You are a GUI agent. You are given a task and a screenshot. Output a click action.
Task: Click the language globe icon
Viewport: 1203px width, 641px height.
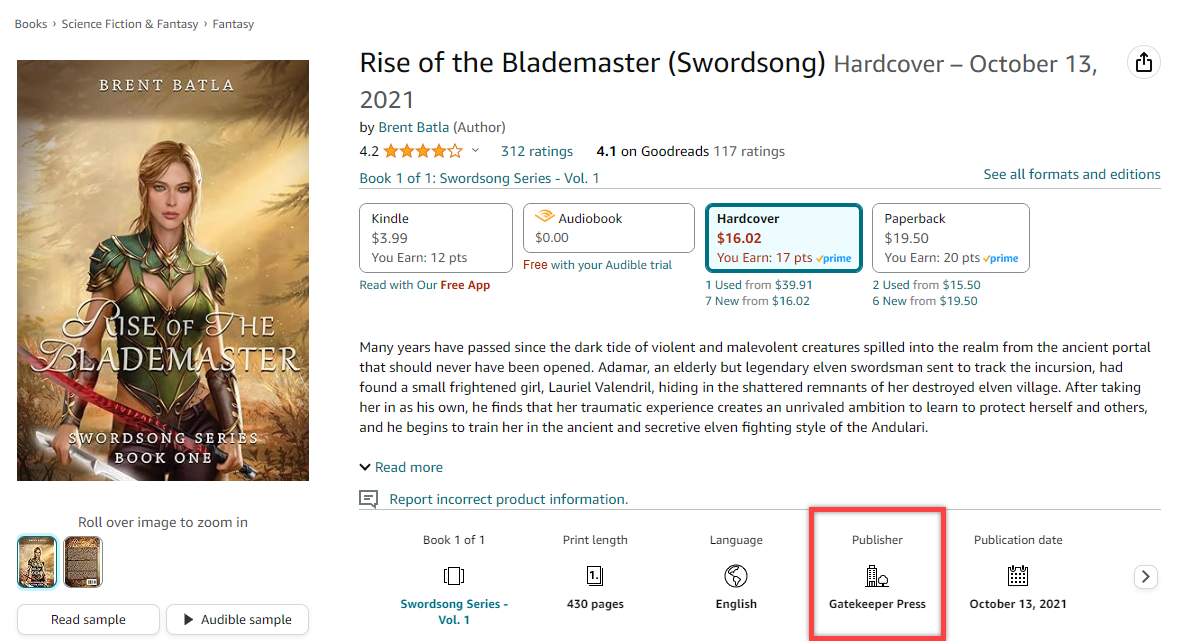tap(736, 575)
